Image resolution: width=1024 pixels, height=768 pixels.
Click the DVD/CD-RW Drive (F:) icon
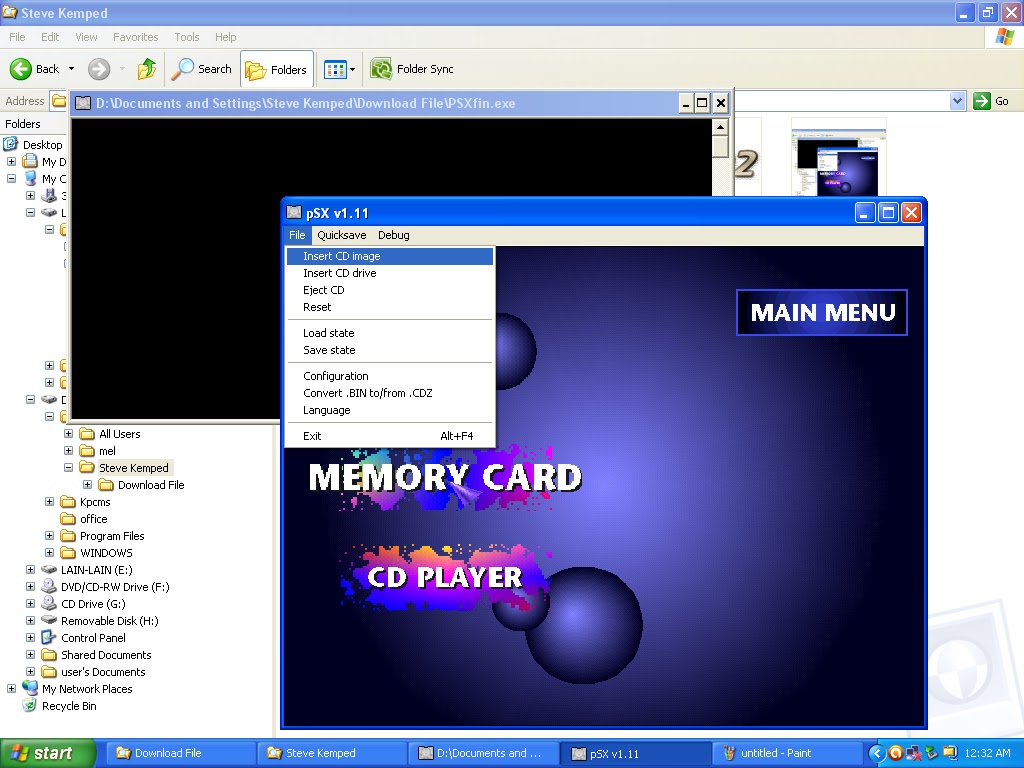(x=49, y=586)
